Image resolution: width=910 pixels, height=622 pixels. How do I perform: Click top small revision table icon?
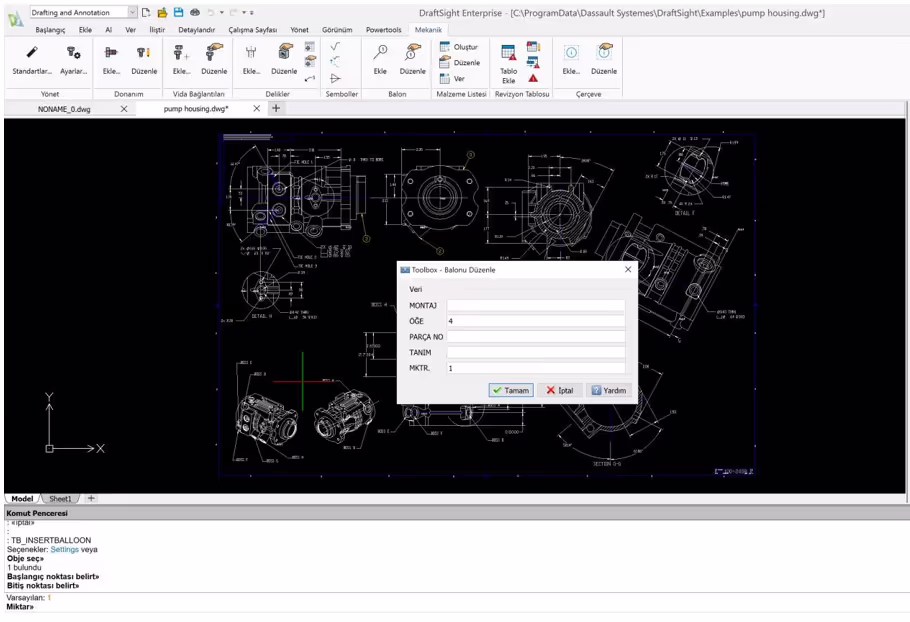click(x=533, y=46)
